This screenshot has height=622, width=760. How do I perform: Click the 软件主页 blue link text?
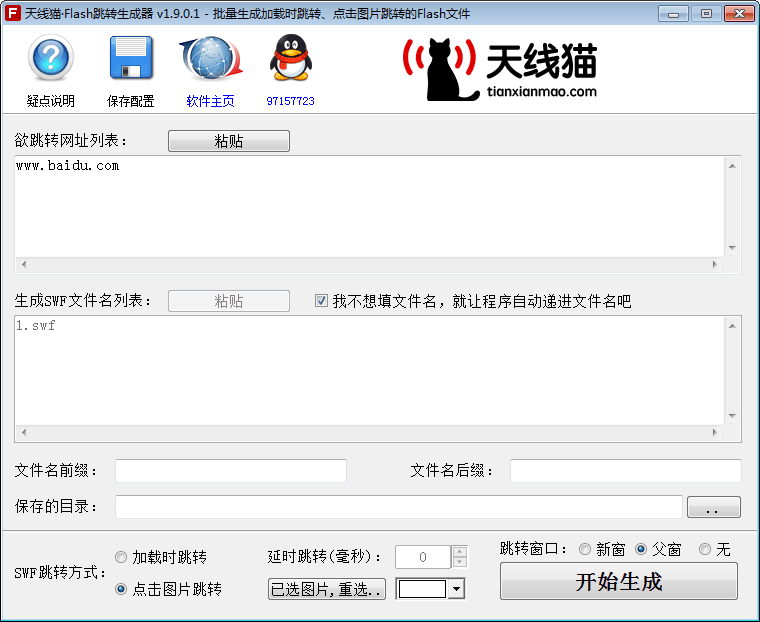pyautogui.click(x=210, y=101)
